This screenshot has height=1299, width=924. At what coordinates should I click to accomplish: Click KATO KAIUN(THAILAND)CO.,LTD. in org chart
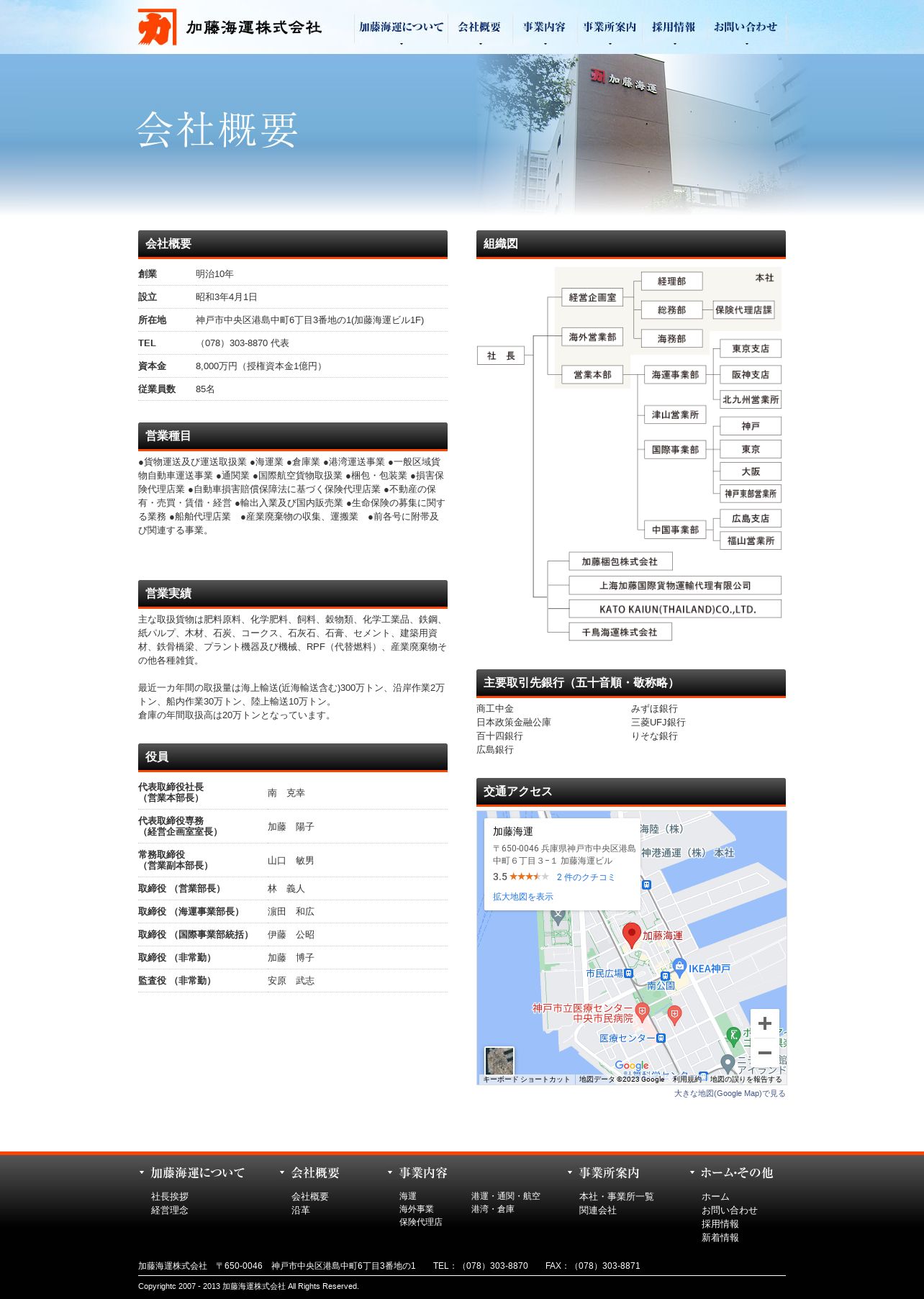[x=675, y=609]
